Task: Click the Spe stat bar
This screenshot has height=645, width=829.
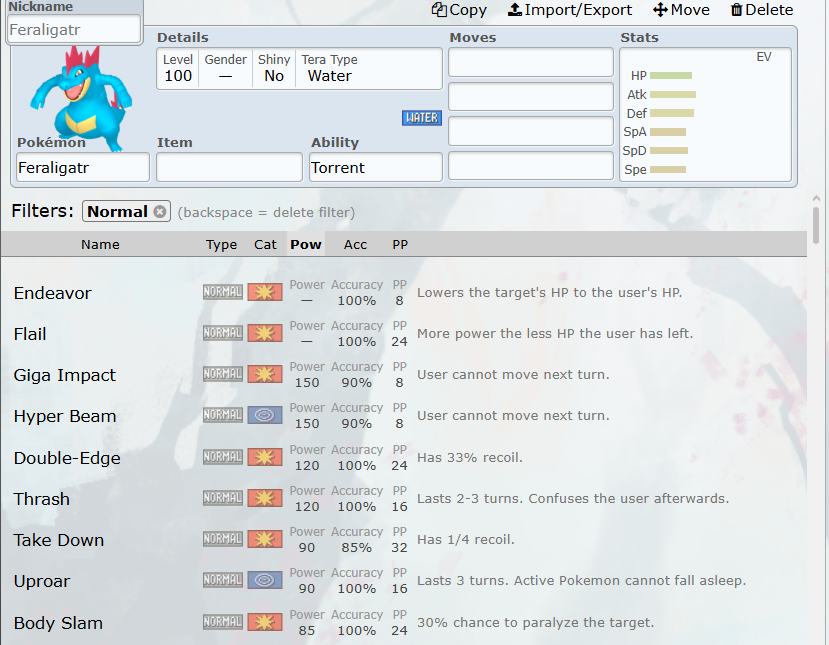Action: [x=668, y=170]
